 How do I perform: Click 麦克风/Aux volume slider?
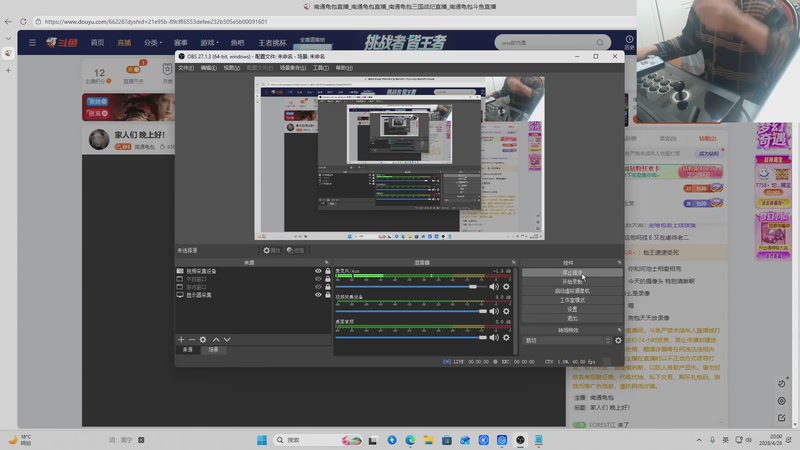[411, 287]
